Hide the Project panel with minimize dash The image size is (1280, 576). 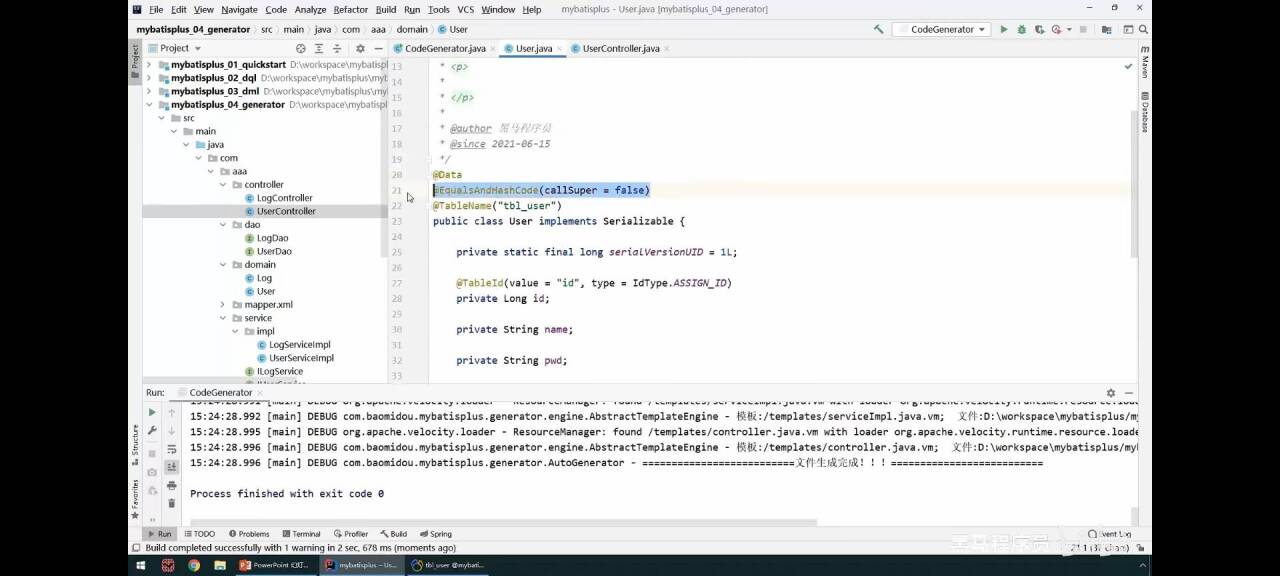(x=378, y=48)
